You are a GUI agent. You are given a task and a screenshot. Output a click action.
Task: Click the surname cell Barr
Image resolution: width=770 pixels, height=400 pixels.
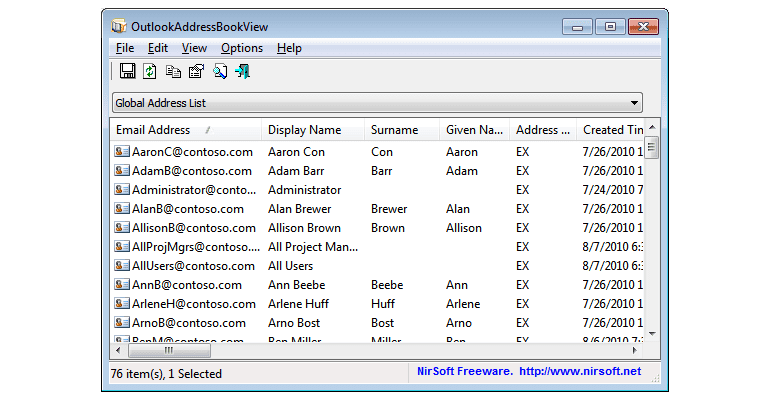pos(382,171)
